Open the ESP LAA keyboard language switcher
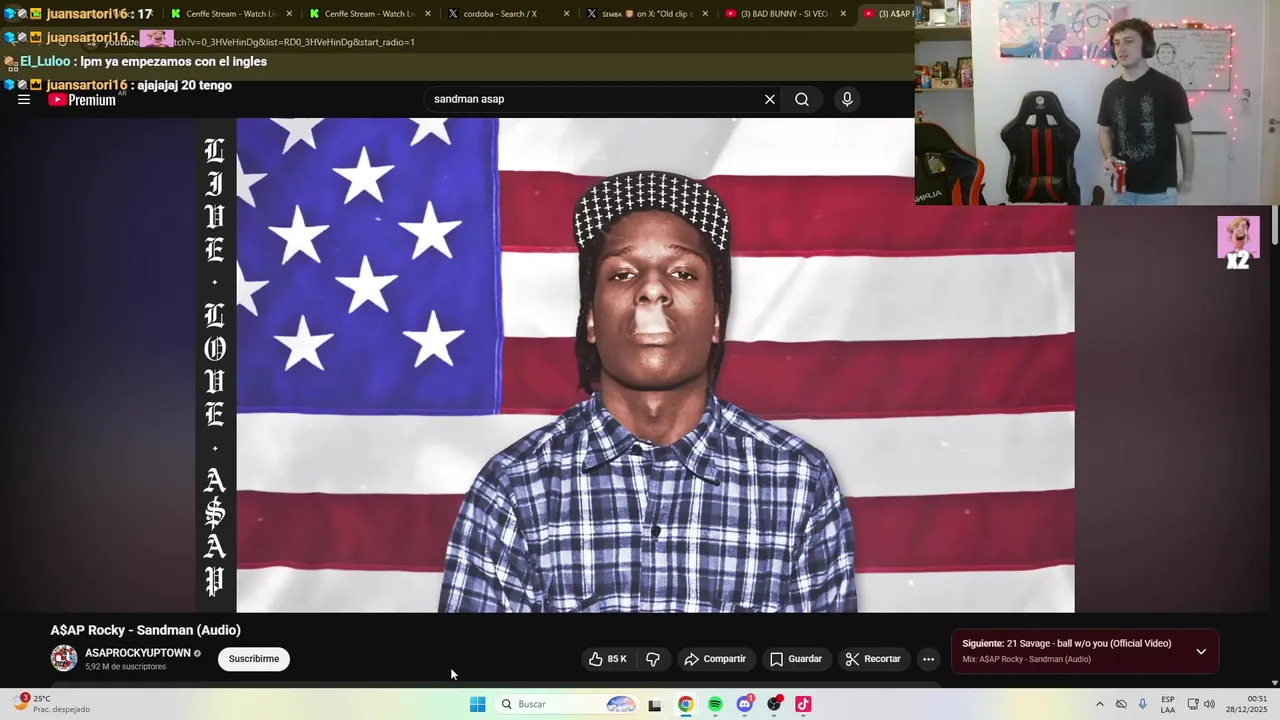 (1168, 704)
